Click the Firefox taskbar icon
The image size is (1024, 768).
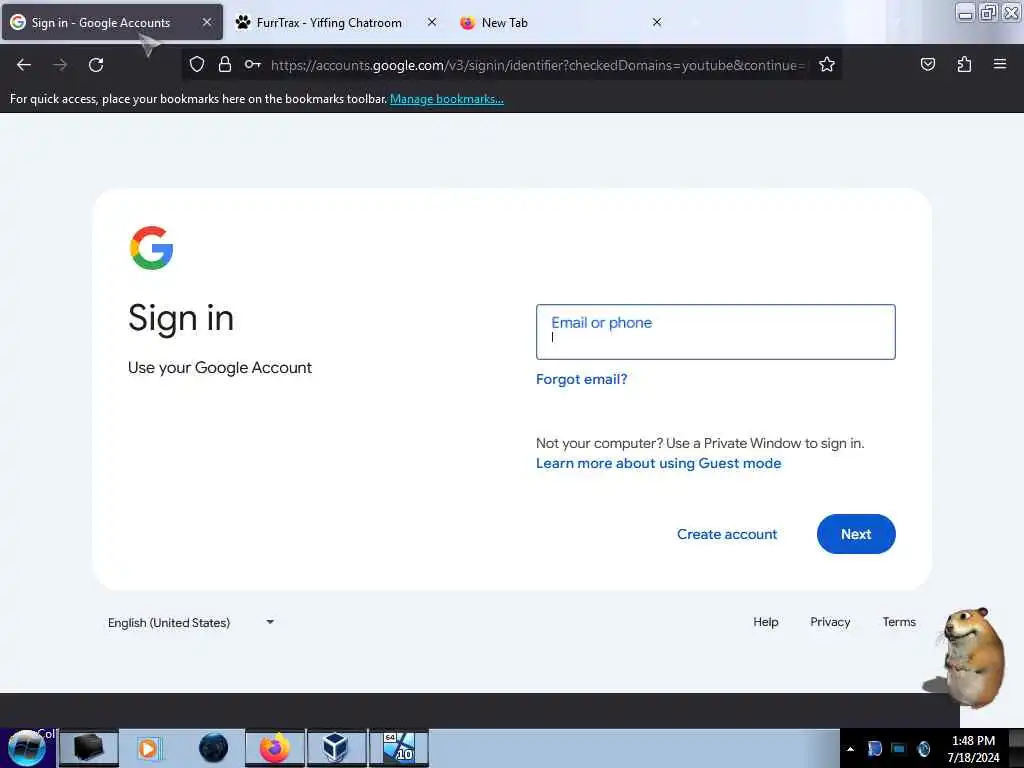[274, 748]
